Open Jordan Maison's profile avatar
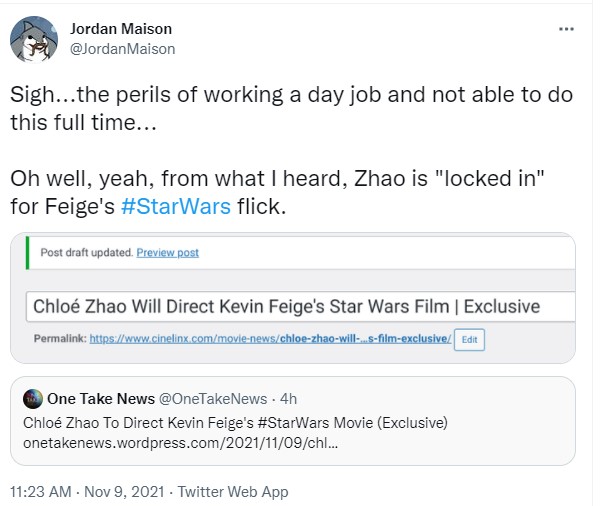Image resolution: width=600 pixels, height=506 pixels. (x=34, y=39)
